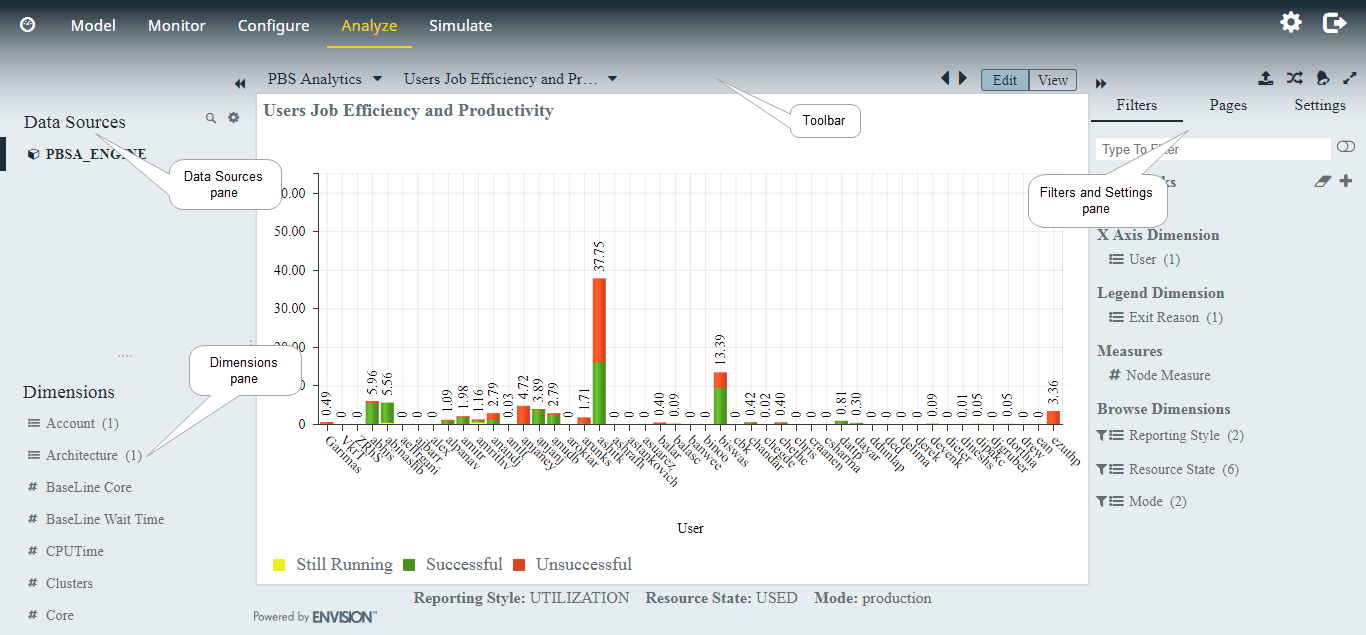Toggle the Unsuccessful series in the legend
Screen dimensions: 1366x635
[x=583, y=565]
